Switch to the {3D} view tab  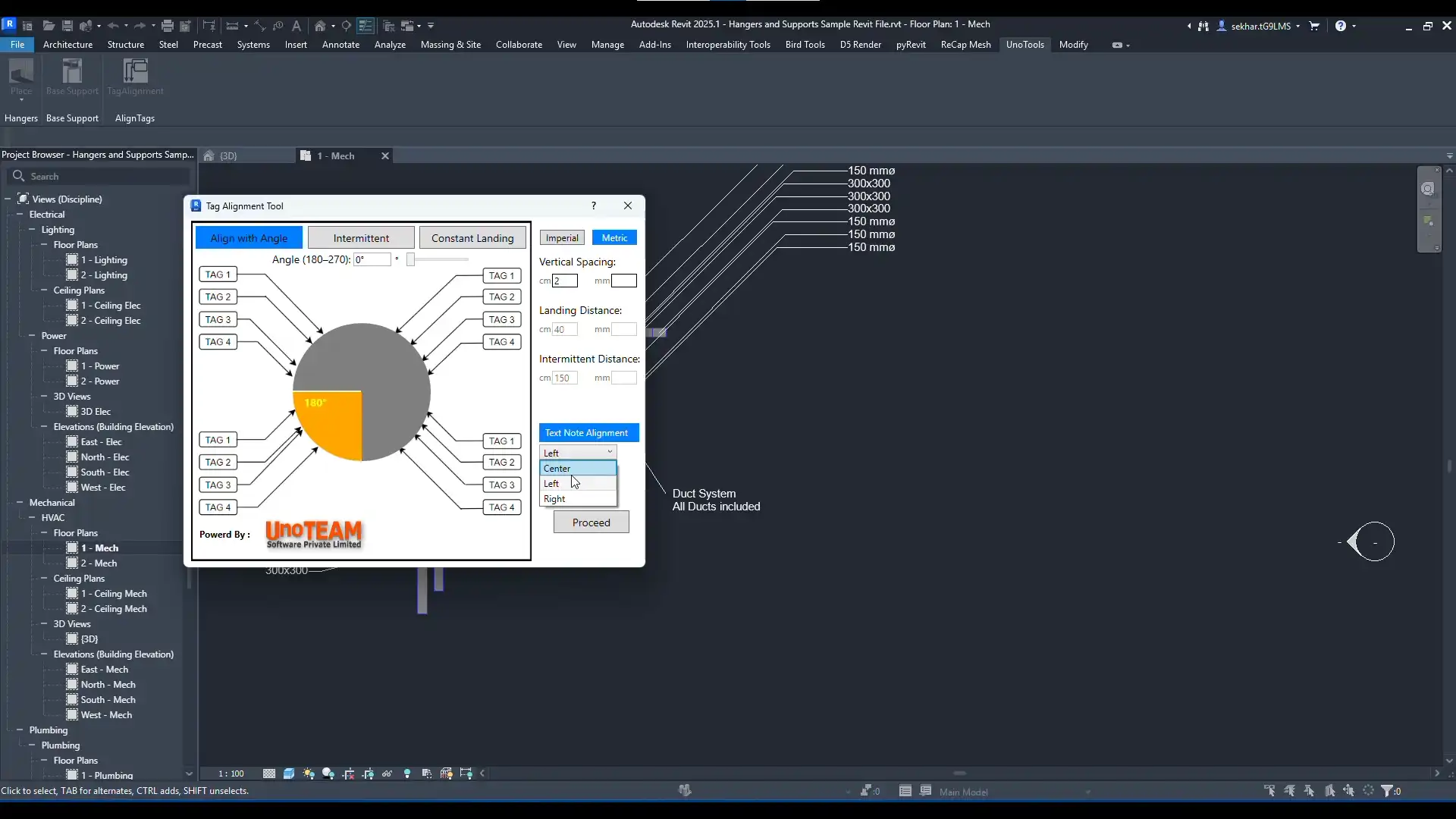click(228, 156)
